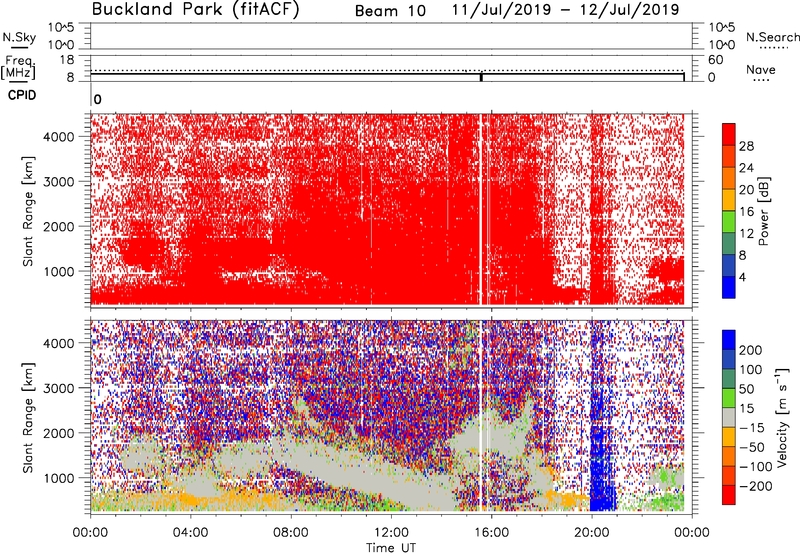This screenshot has width=800, height=554.
Task: Click the "60" Nave tick label
Action: point(715,60)
